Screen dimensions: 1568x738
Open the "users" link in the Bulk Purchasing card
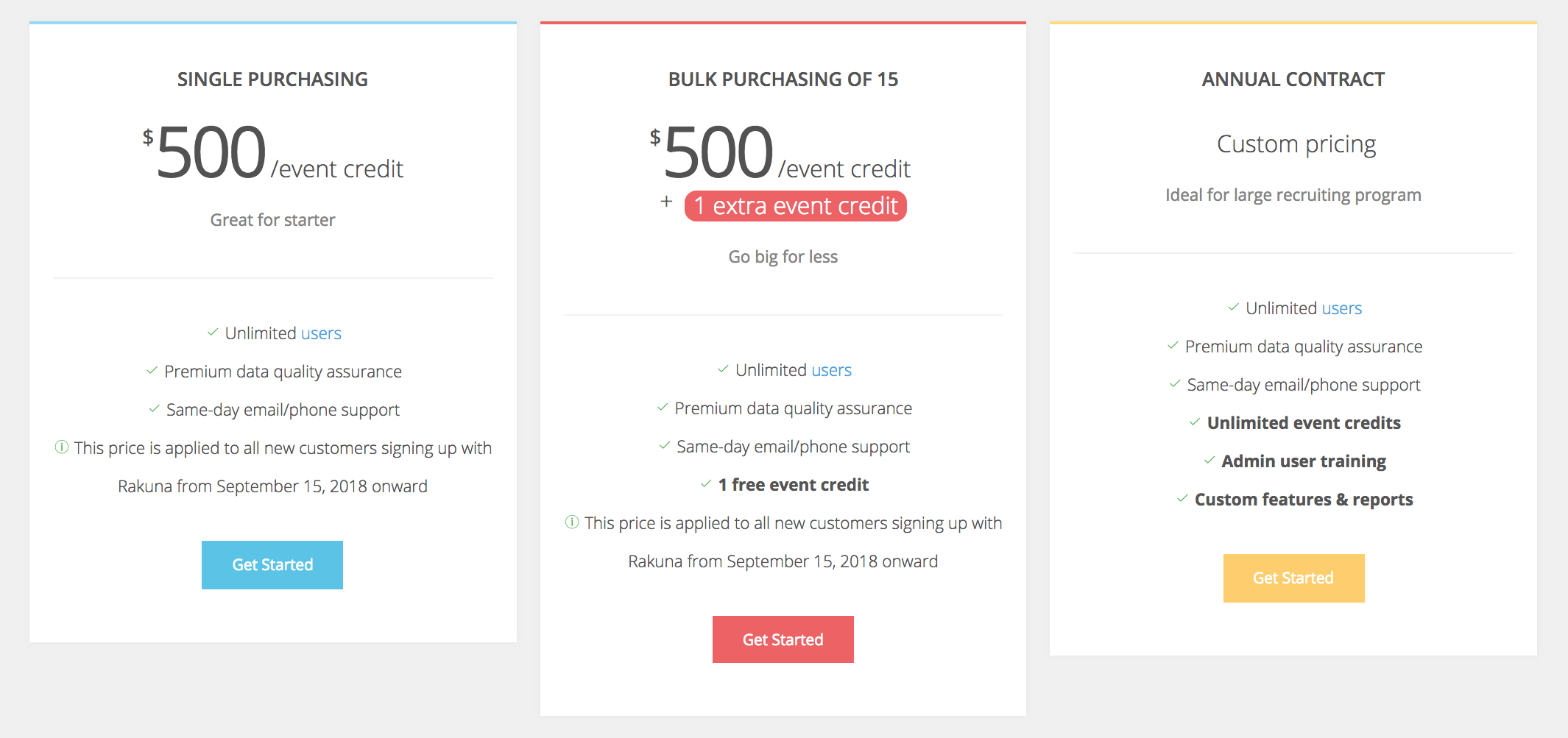[x=831, y=370]
